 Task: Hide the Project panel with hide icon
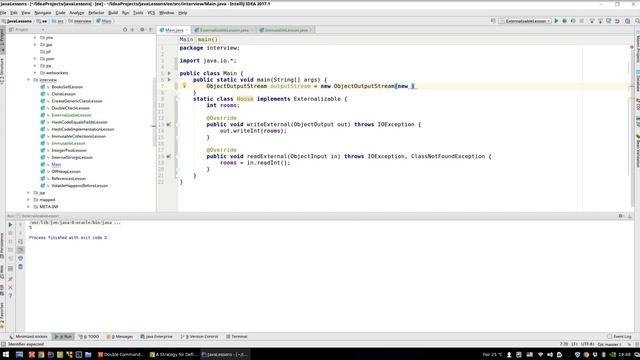tap(151, 30)
